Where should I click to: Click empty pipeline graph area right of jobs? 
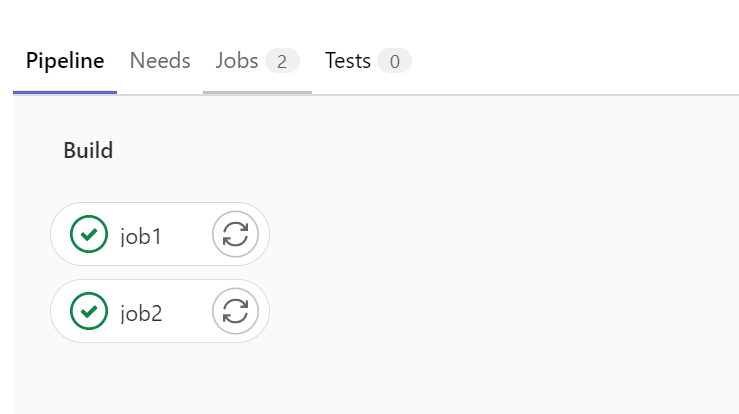tap(500, 264)
